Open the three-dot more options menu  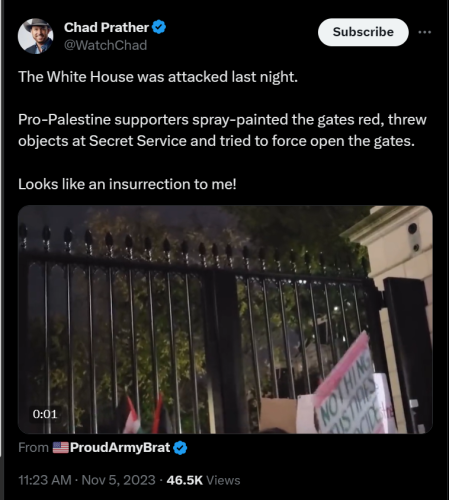pos(425,32)
